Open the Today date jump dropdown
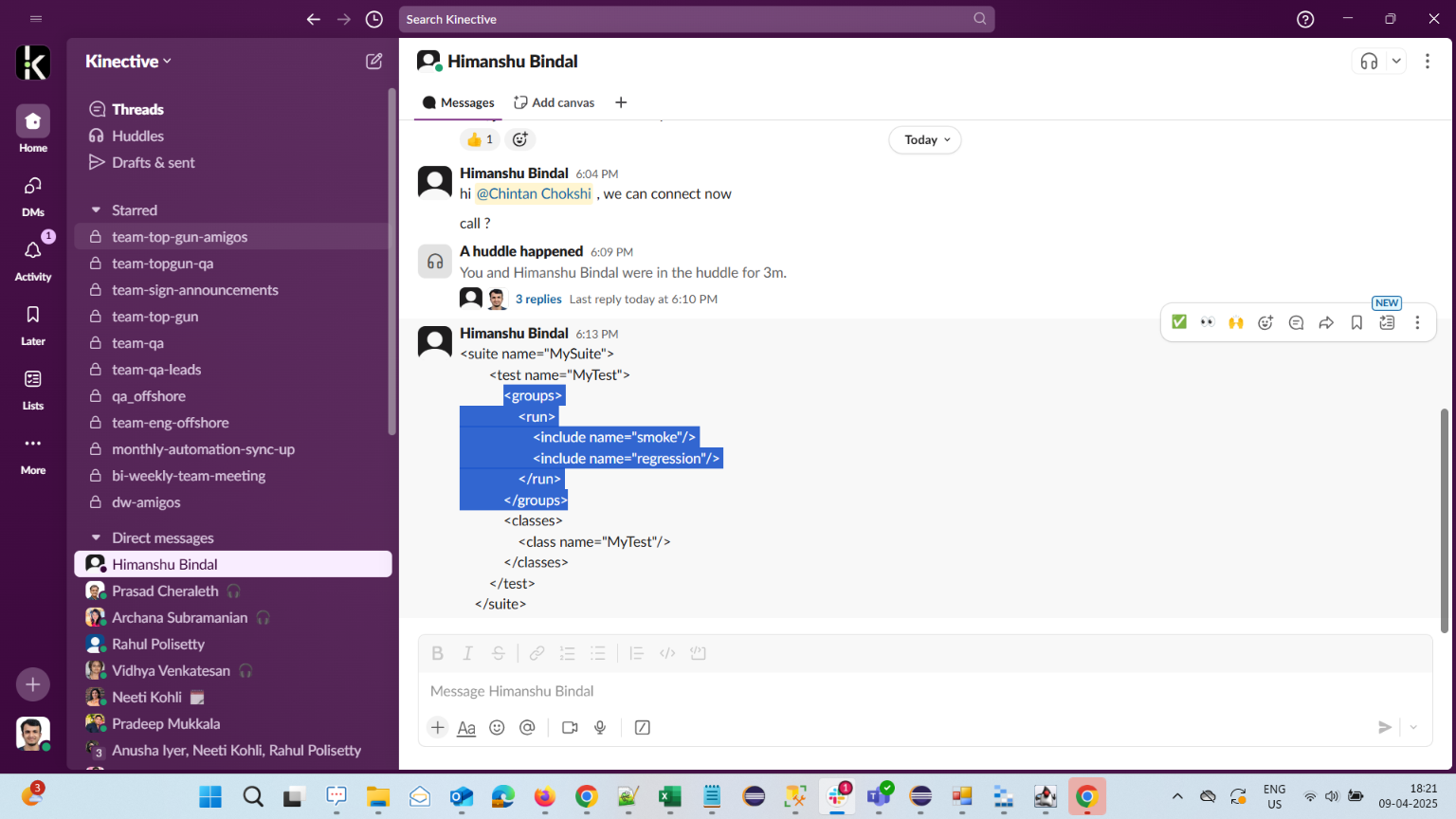The image size is (1456, 819). point(925,139)
